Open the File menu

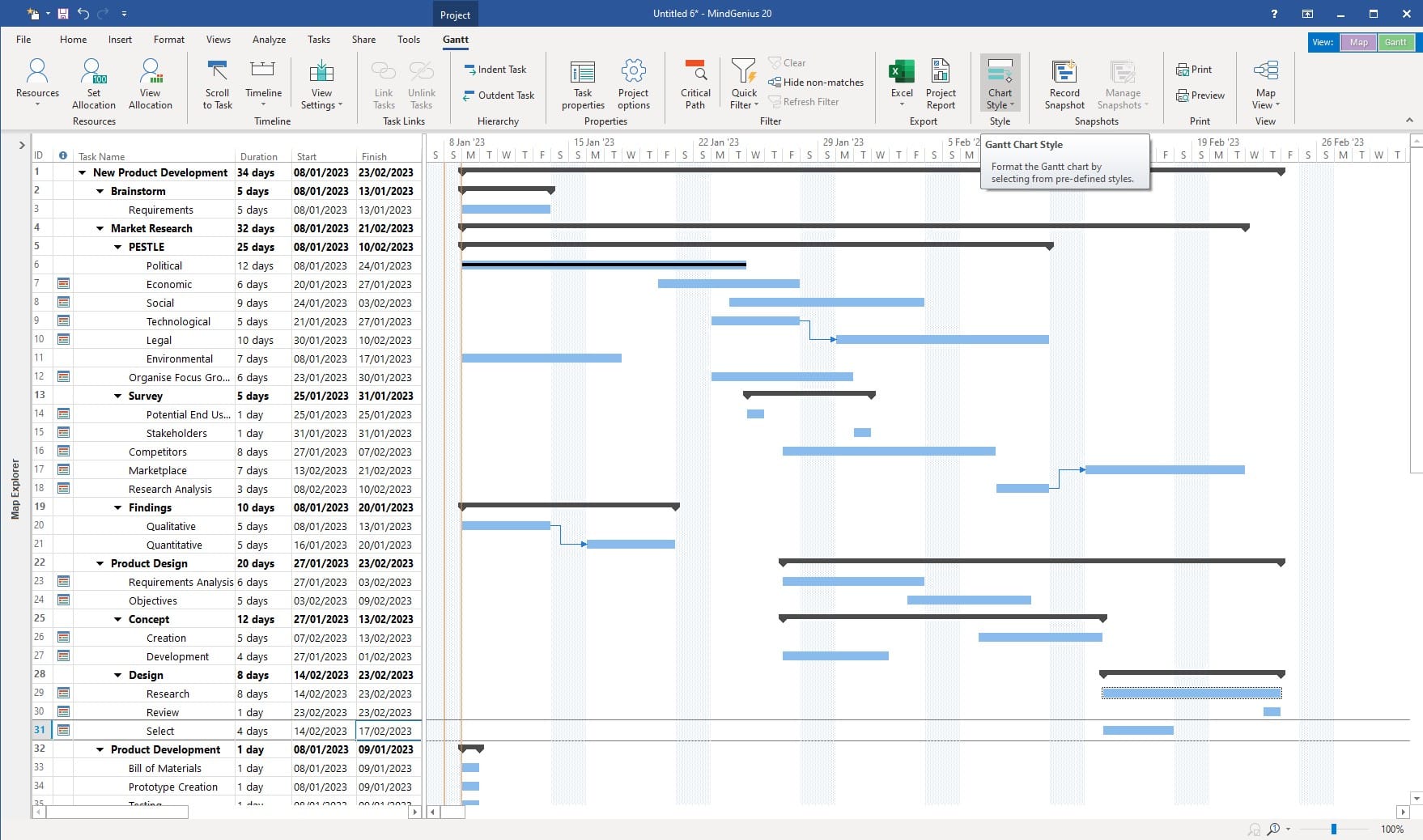[23, 40]
